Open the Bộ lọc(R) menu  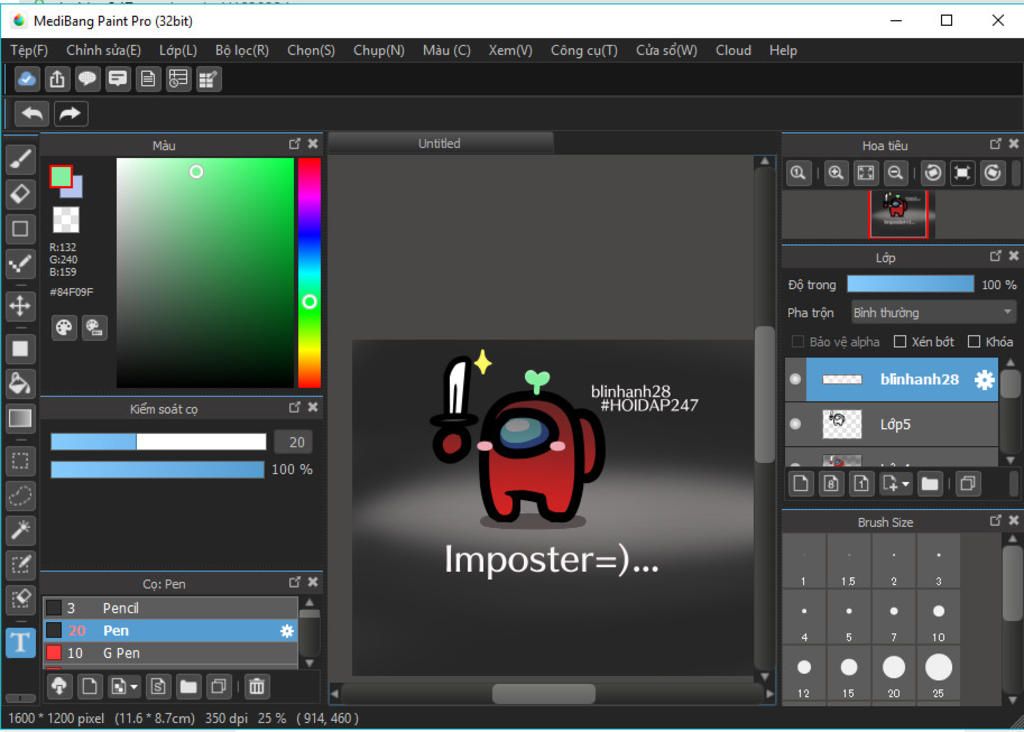(x=242, y=50)
